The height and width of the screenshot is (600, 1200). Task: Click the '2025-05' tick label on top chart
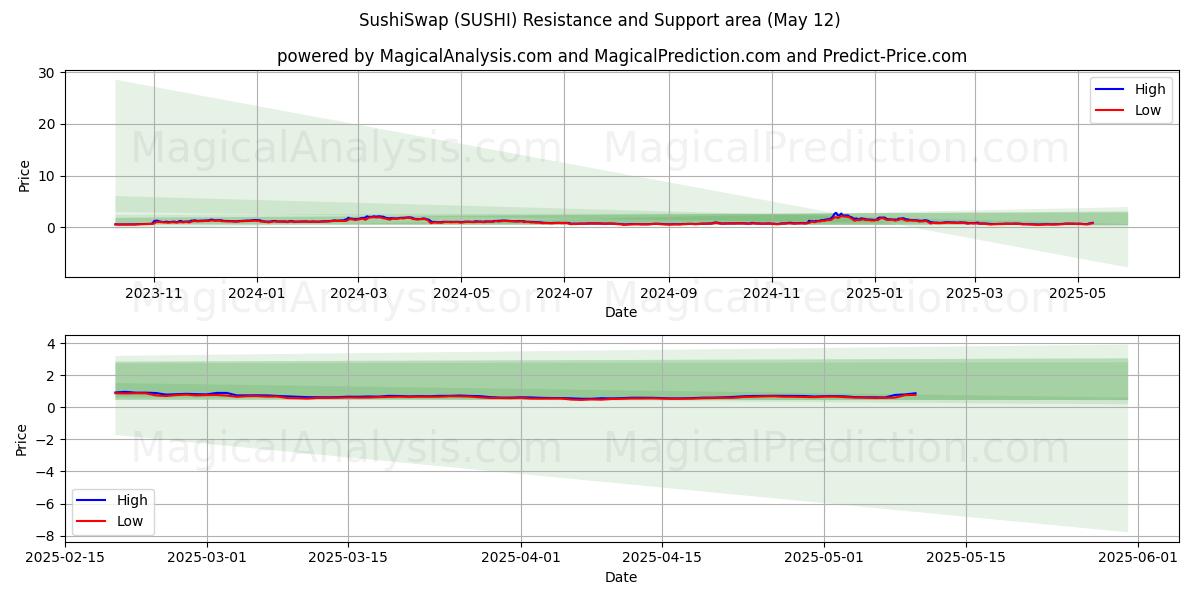[x=1078, y=294]
